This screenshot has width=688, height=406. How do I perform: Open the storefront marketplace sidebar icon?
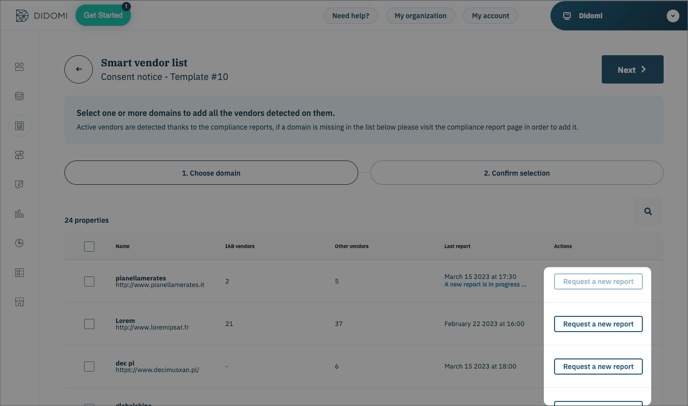19,302
